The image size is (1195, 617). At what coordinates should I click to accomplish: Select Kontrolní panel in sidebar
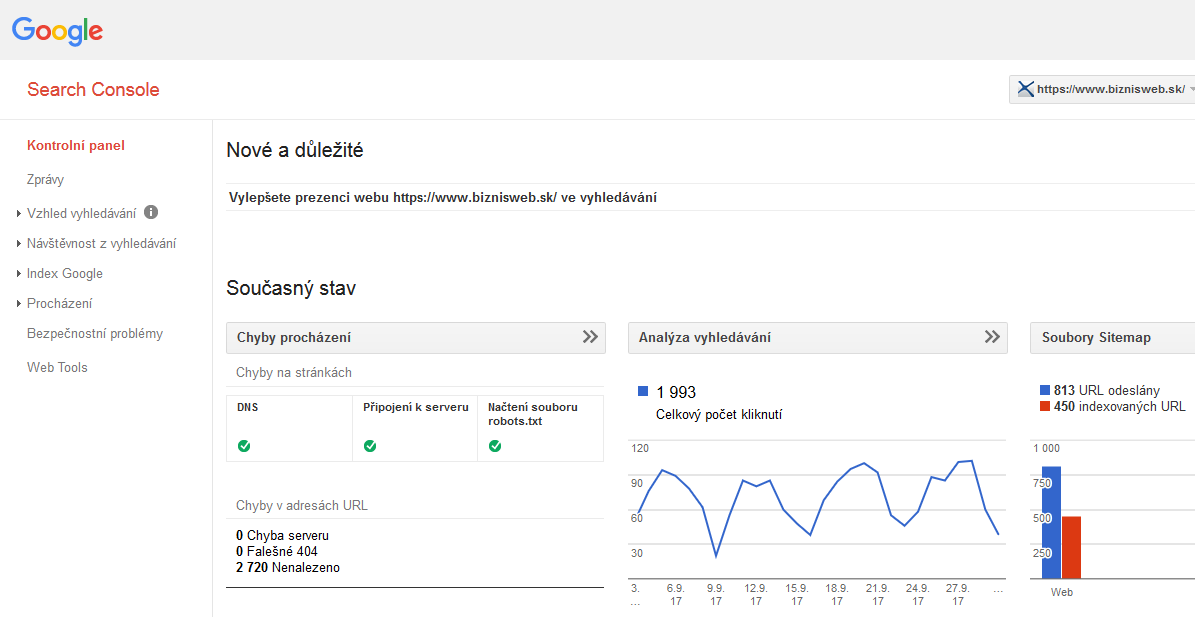[75, 145]
